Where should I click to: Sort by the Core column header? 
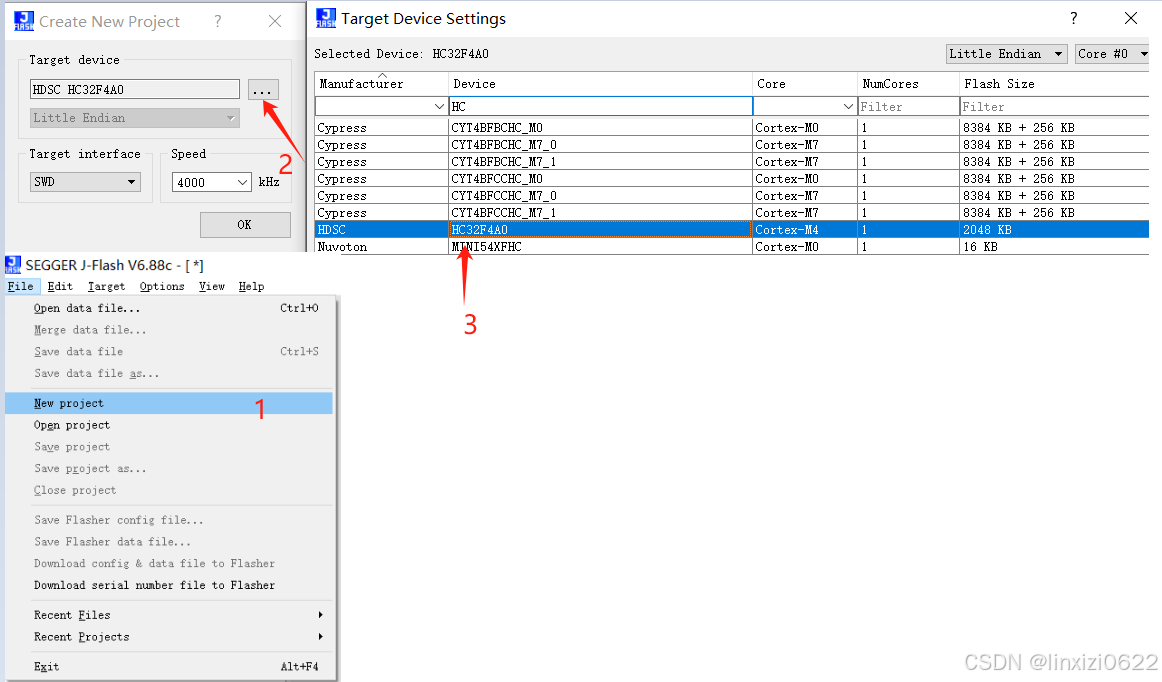[x=805, y=84]
